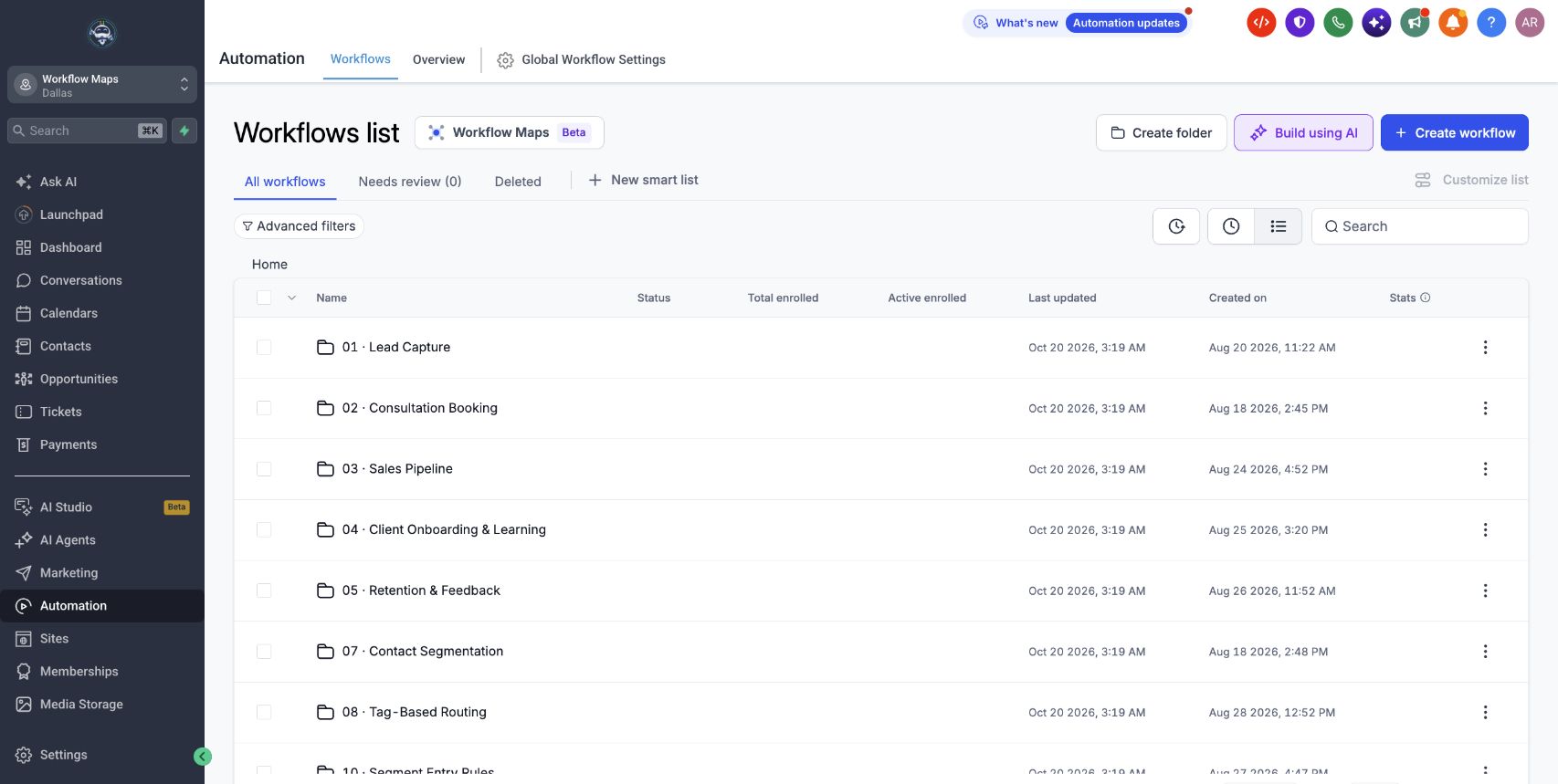The image size is (1558, 784).
Task: Click the What's new link
Action: click(1026, 23)
